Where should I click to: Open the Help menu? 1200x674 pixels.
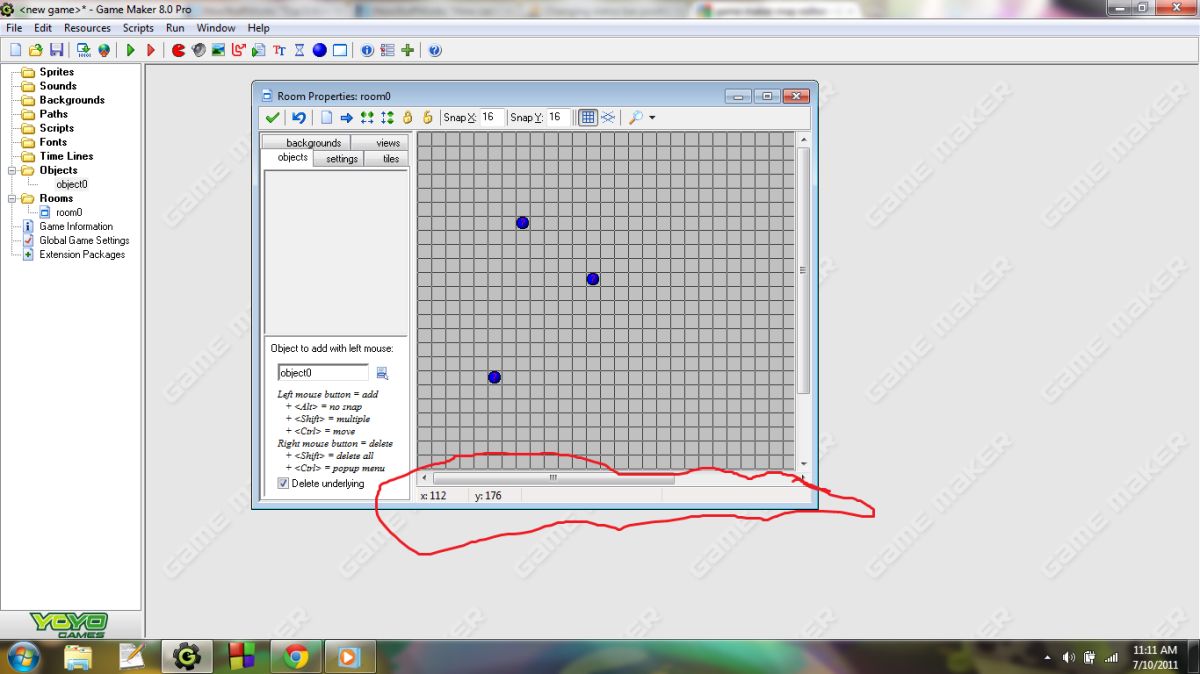pyautogui.click(x=258, y=28)
